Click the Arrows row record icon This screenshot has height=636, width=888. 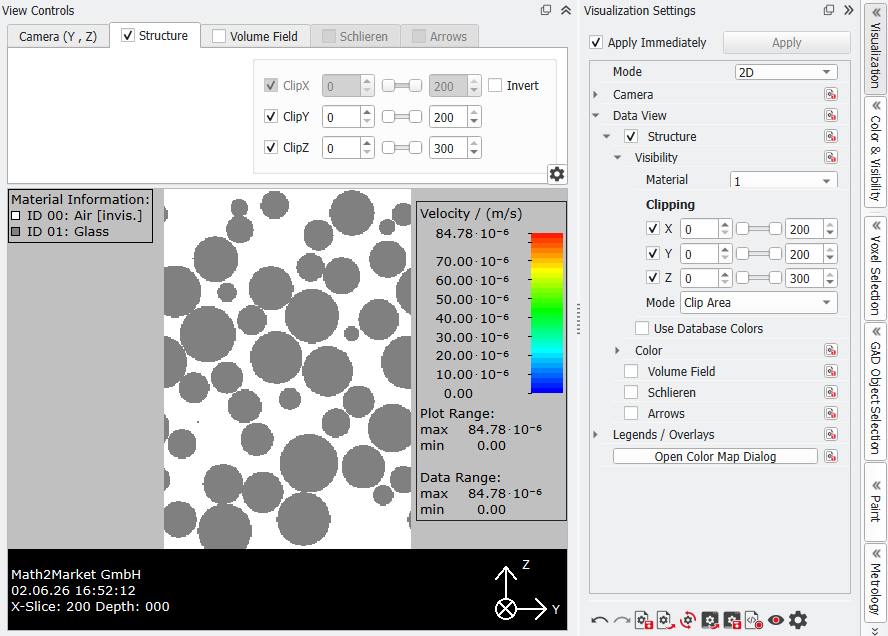831,413
